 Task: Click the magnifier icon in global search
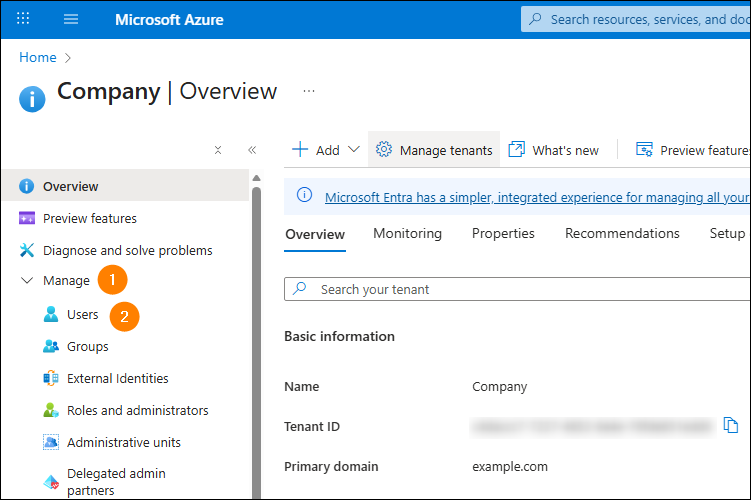tap(535, 19)
